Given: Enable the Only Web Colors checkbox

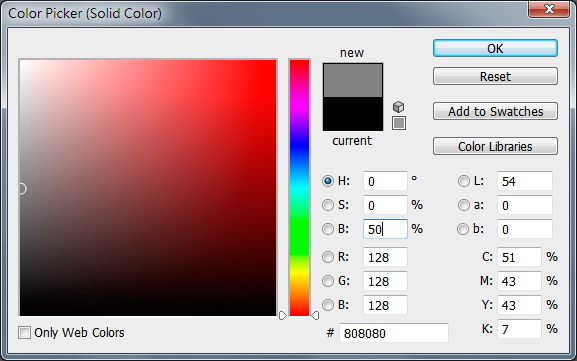Looking at the screenshot, I should point(24,333).
